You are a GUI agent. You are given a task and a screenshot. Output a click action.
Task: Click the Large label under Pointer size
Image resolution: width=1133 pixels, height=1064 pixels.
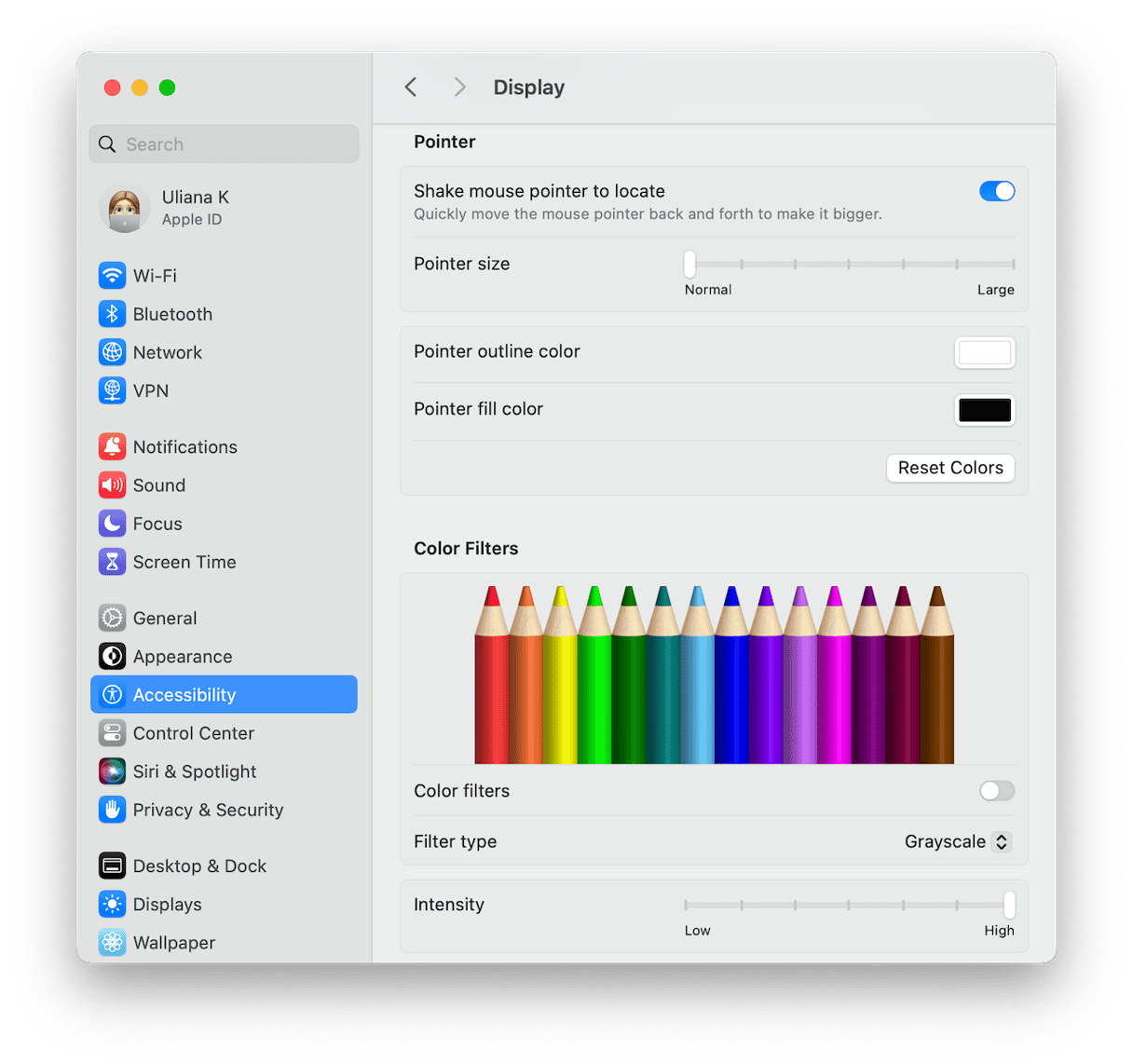(996, 290)
